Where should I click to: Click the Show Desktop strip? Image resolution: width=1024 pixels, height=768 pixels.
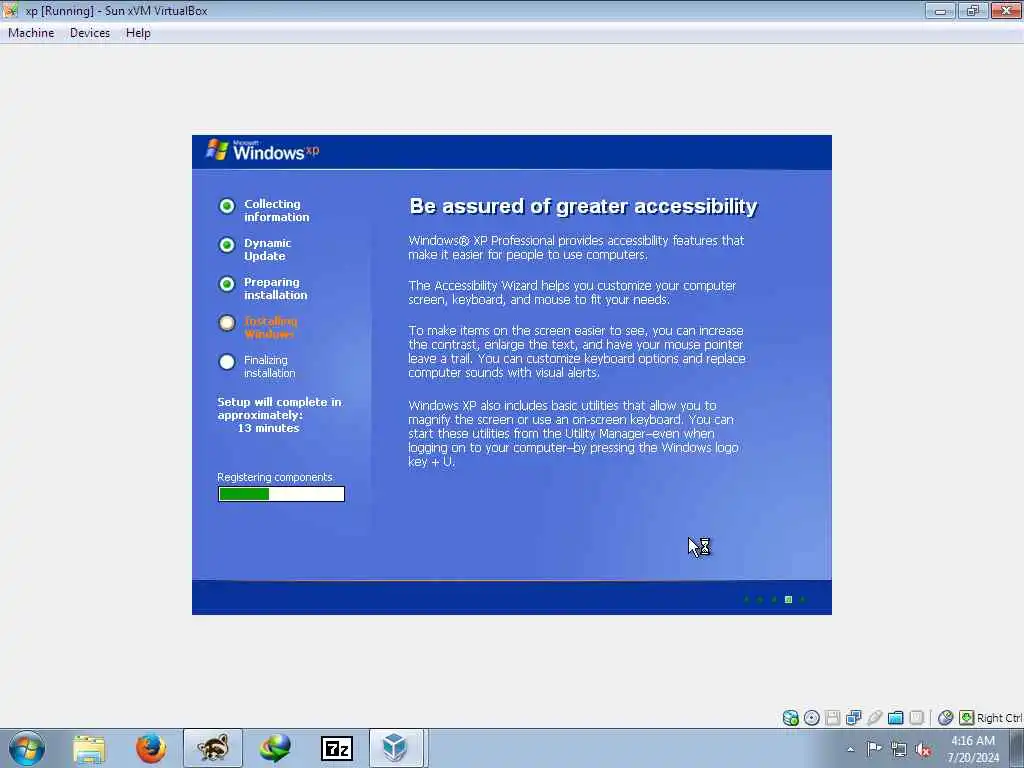pos(1017,748)
